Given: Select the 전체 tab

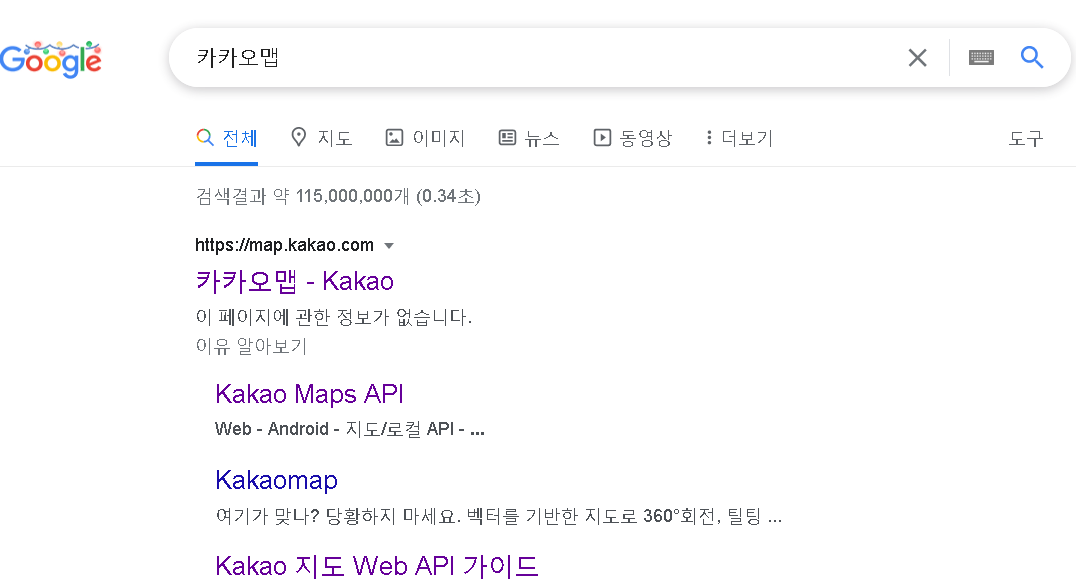Looking at the screenshot, I should (x=226, y=139).
